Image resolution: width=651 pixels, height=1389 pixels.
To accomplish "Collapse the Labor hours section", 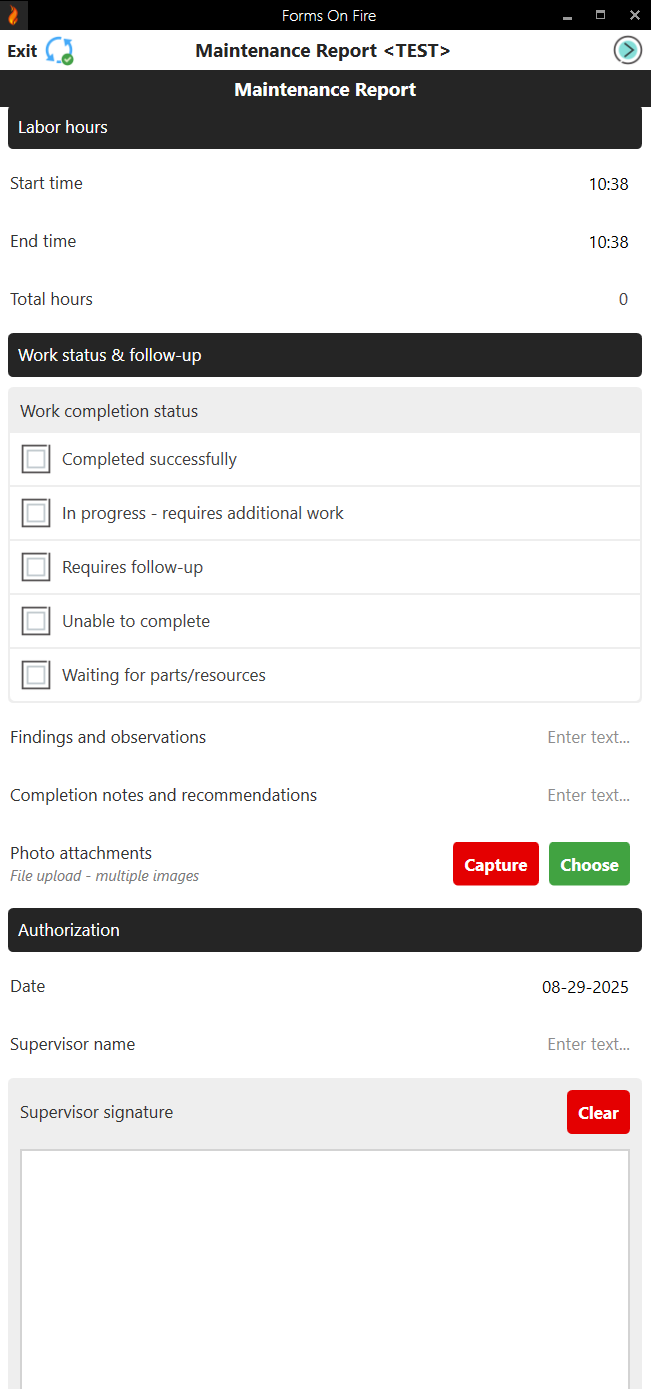I will 325,127.
